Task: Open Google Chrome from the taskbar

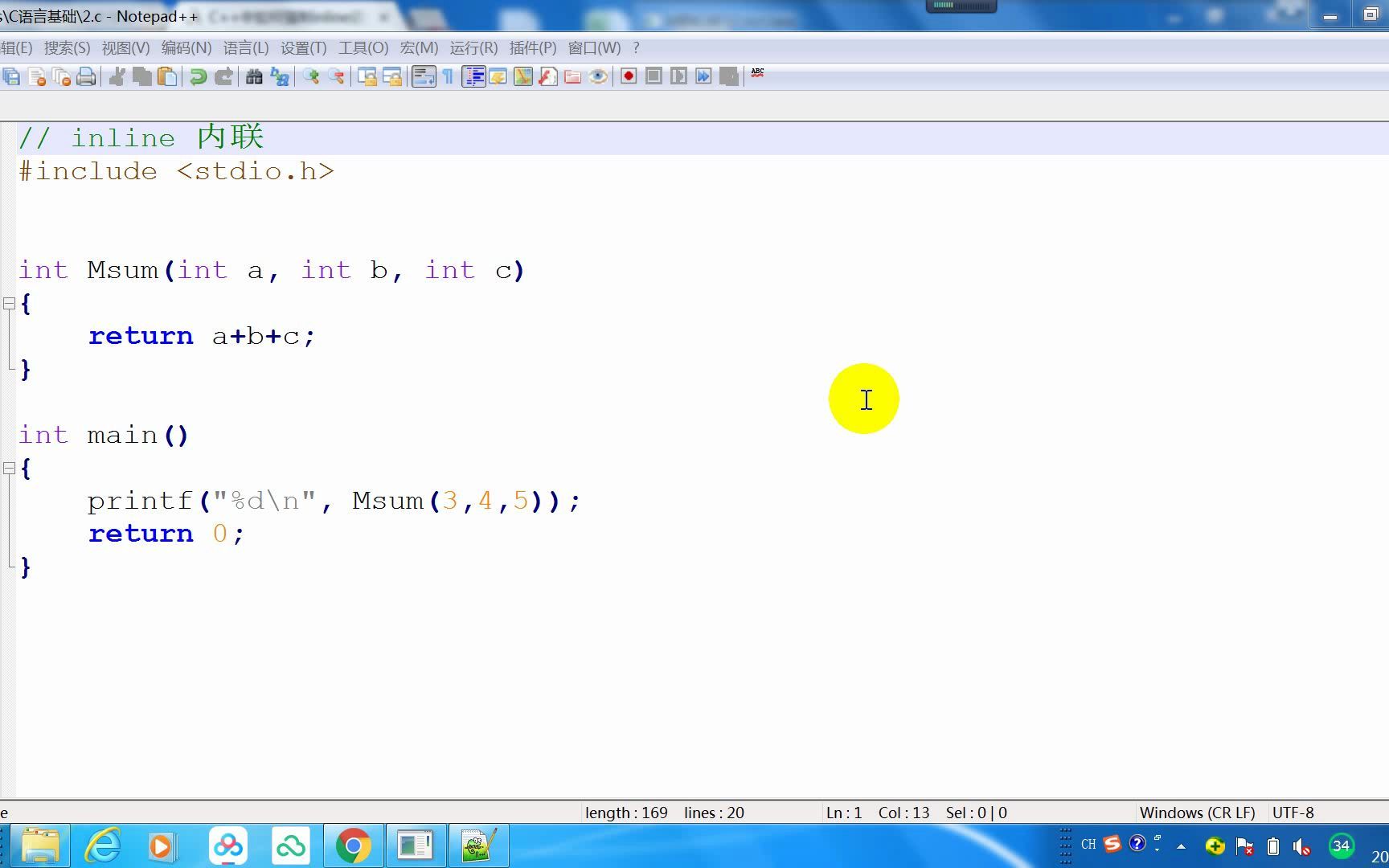Action: coord(353,845)
